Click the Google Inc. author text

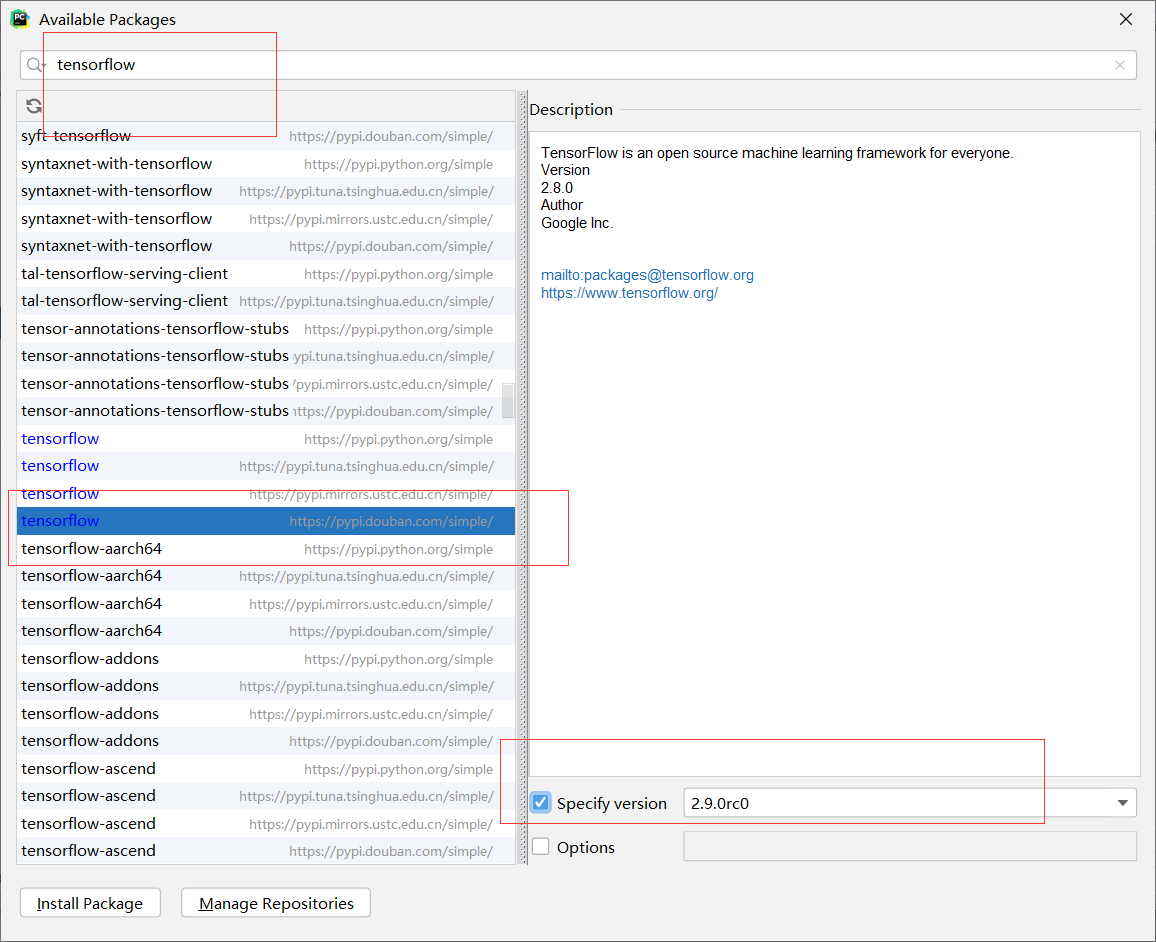point(577,223)
